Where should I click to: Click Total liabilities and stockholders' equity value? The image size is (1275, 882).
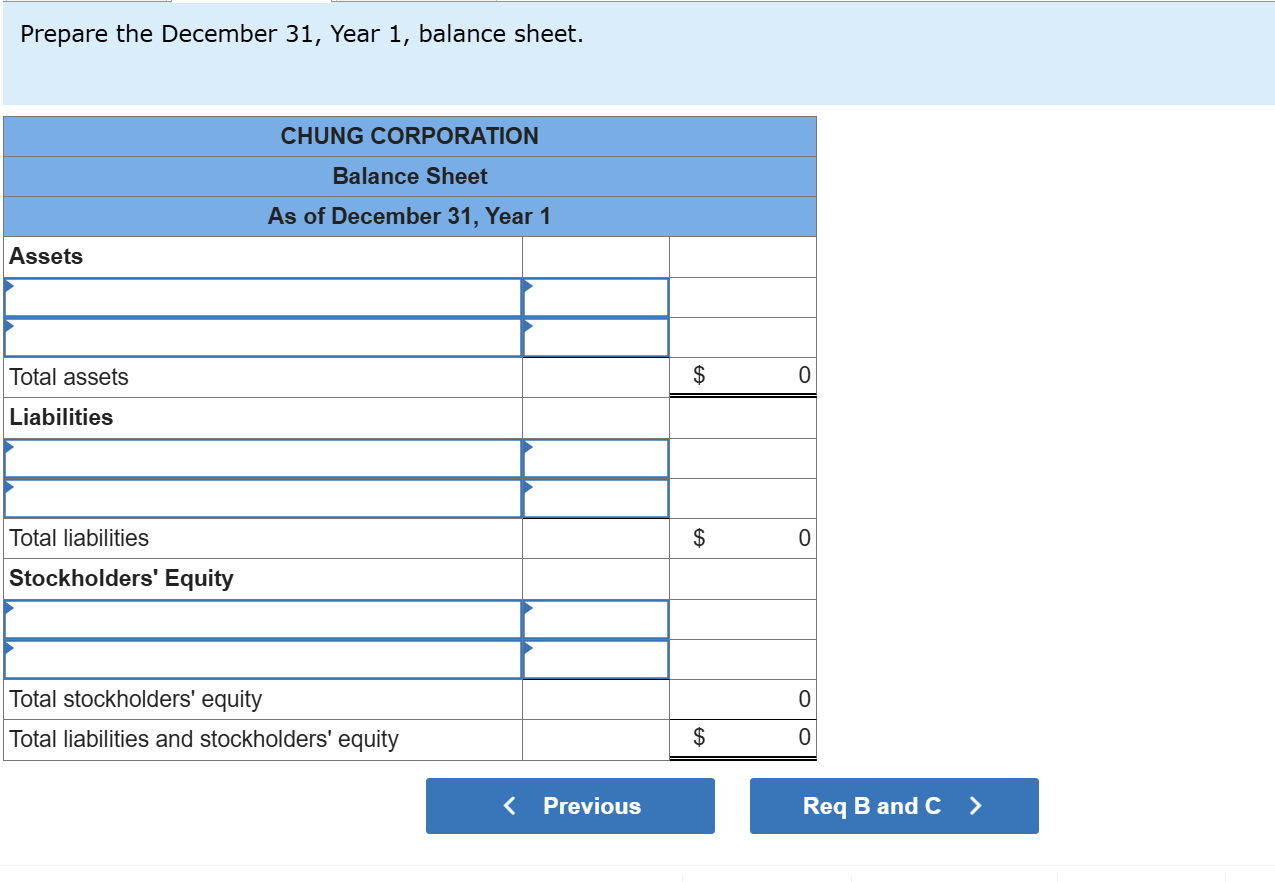pyautogui.click(x=743, y=739)
